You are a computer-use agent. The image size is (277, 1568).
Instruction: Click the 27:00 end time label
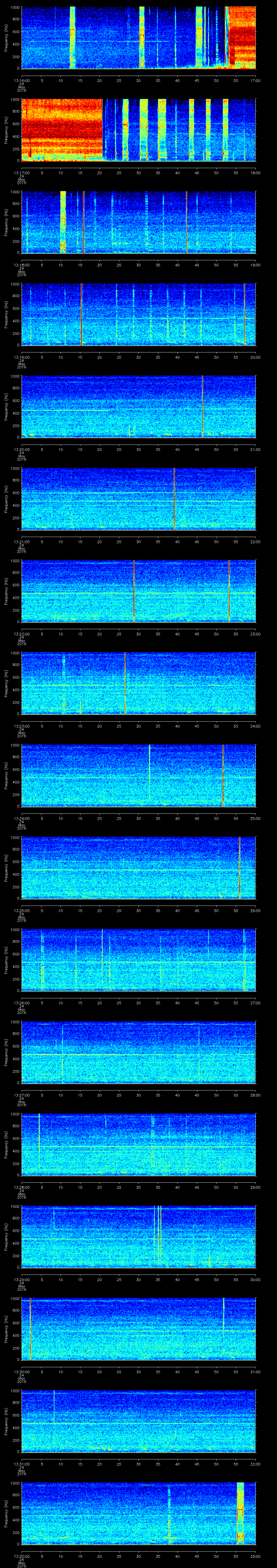point(255,1003)
